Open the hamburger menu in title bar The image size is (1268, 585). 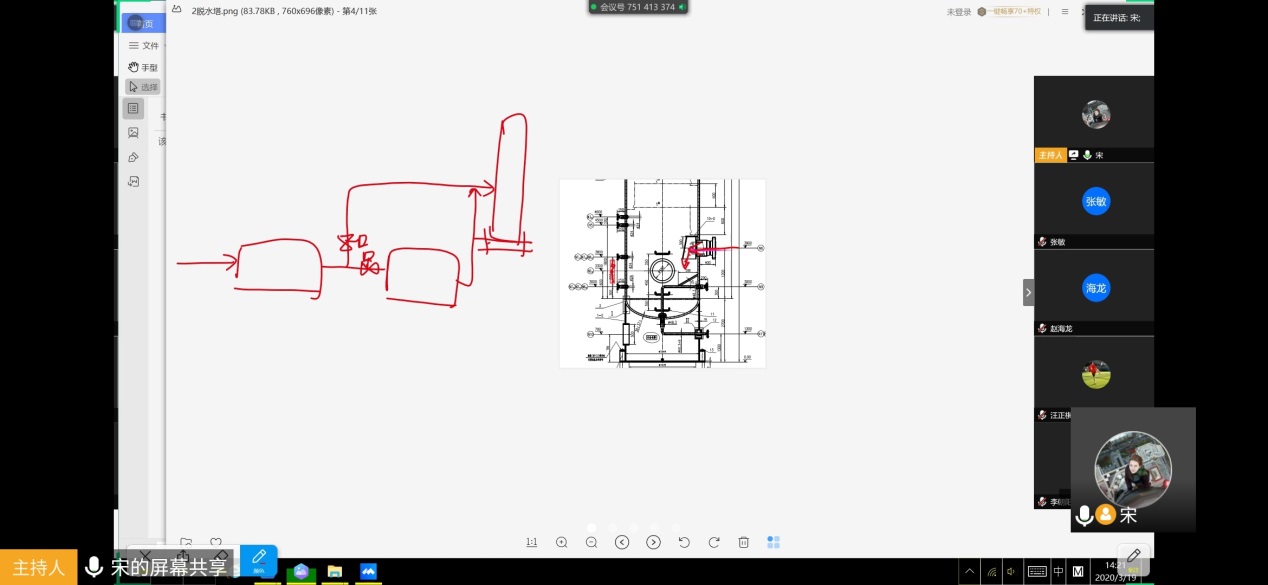(x=1065, y=12)
